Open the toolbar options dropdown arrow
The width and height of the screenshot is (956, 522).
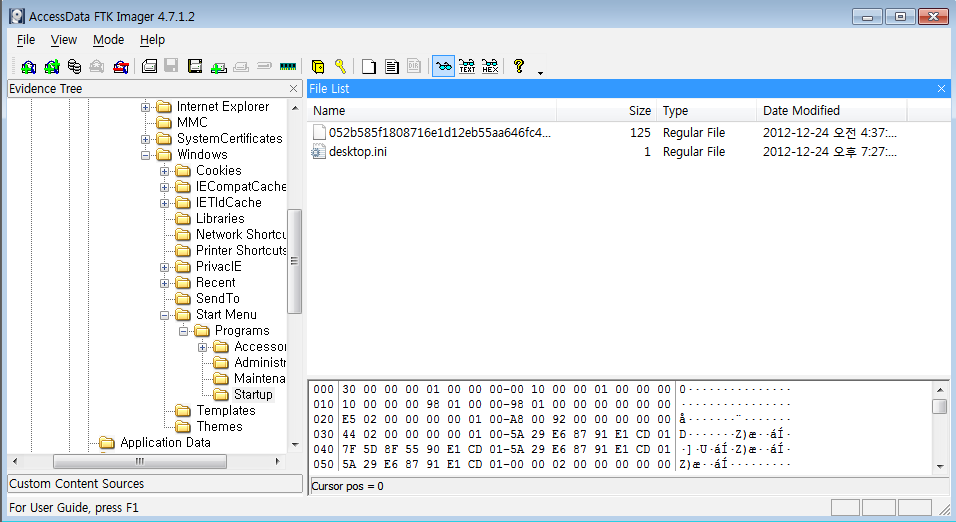tap(541, 73)
